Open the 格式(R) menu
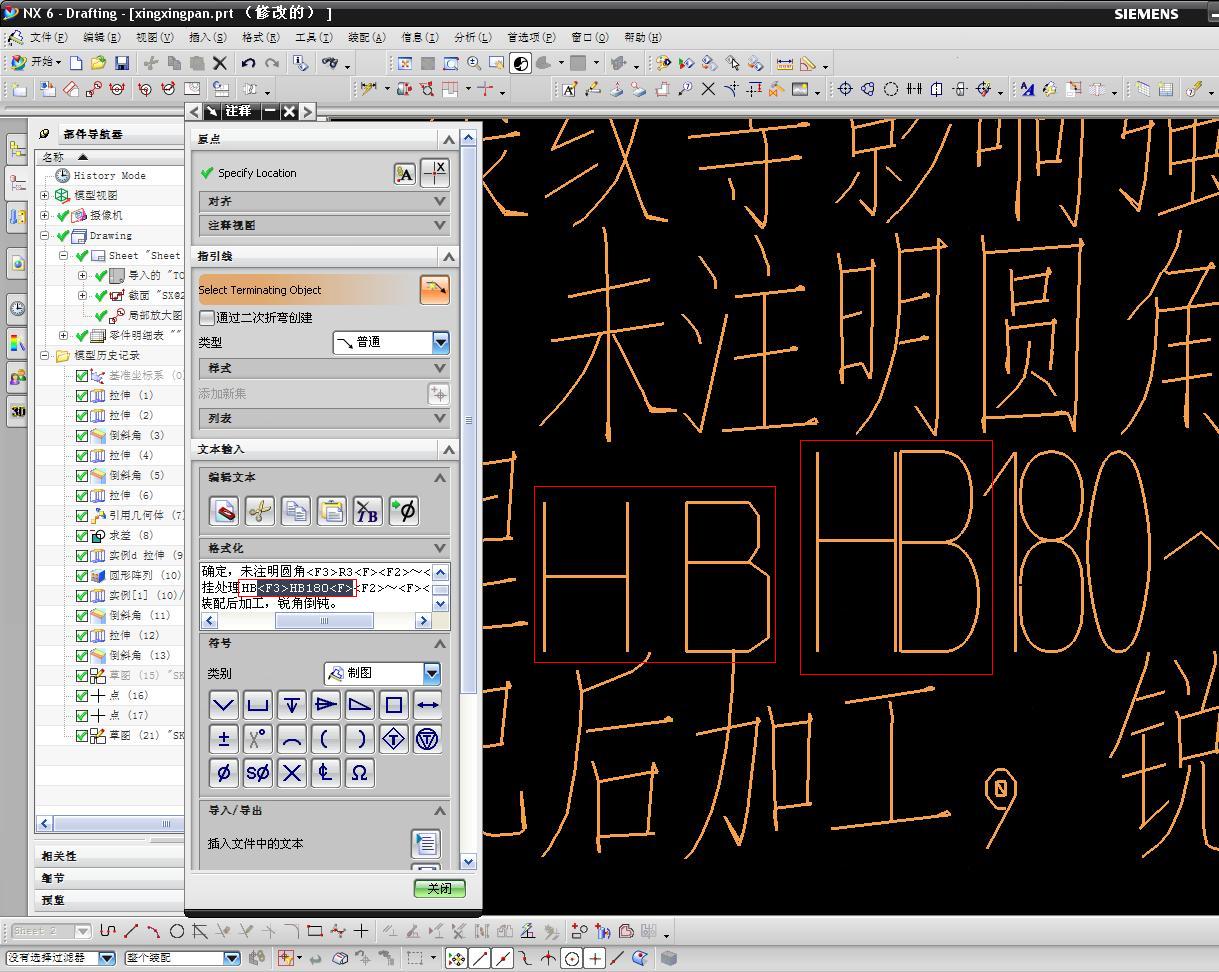 [260, 37]
